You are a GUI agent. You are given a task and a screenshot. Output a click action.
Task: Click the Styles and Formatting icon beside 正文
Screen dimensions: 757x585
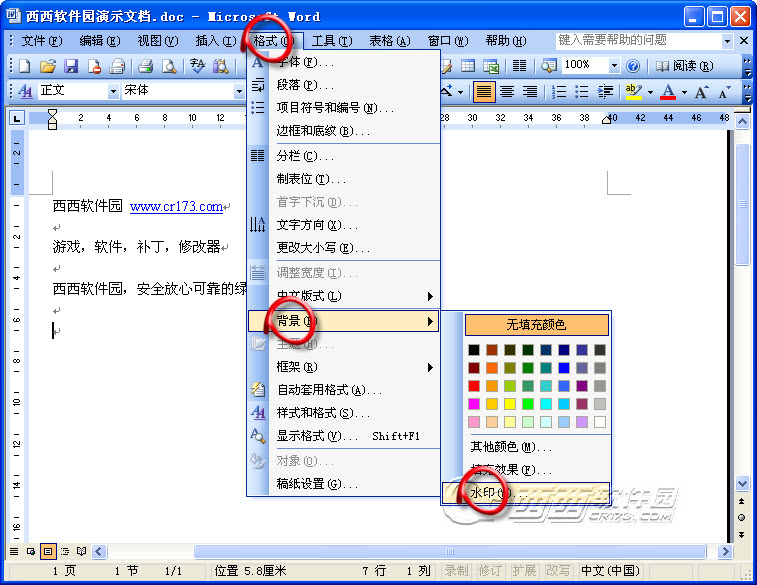click(25, 91)
